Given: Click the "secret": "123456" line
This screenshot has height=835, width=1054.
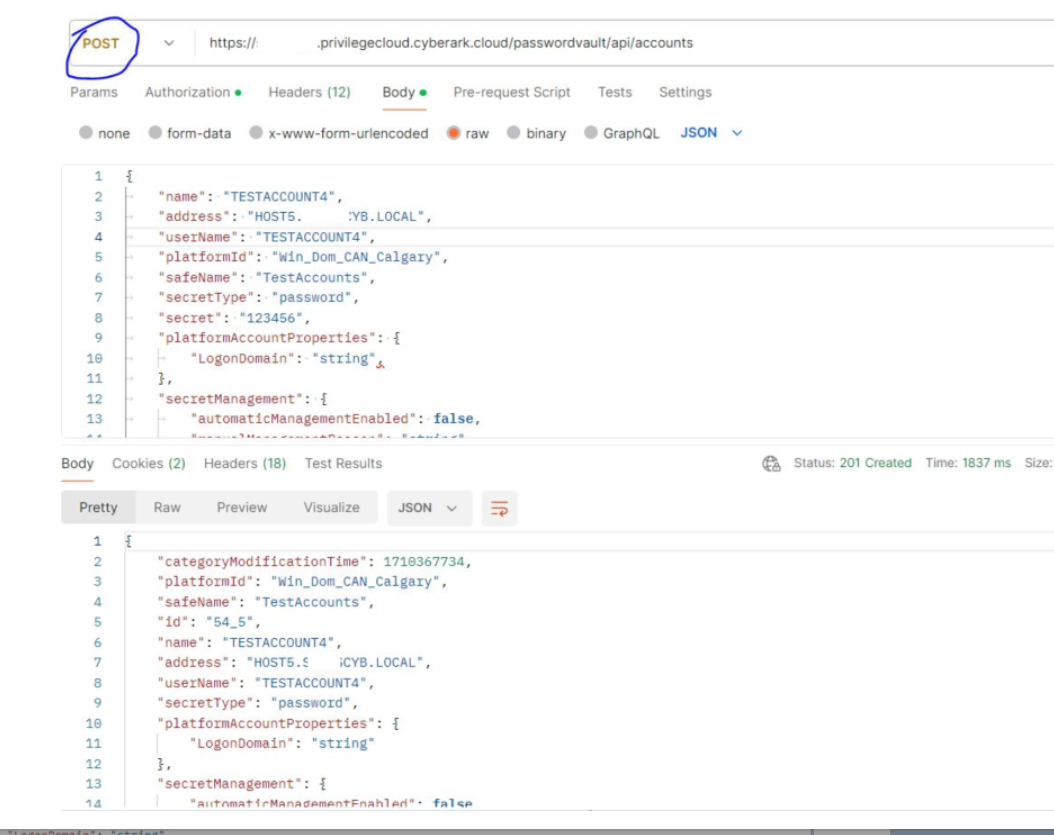Looking at the screenshot, I should pyautogui.click(x=234, y=318).
